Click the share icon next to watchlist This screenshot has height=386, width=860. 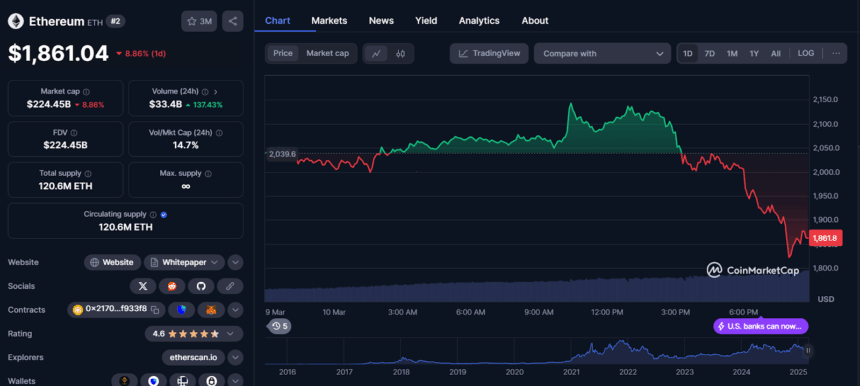point(233,21)
